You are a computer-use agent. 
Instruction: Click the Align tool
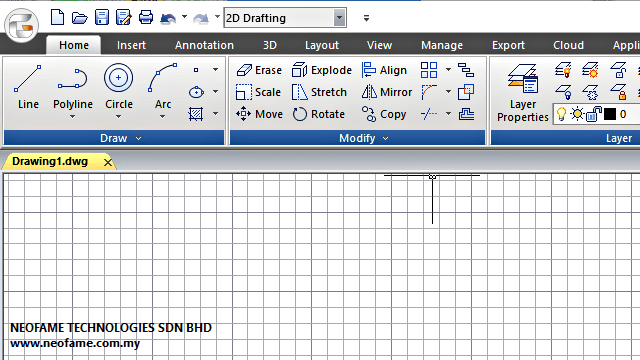[384, 70]
